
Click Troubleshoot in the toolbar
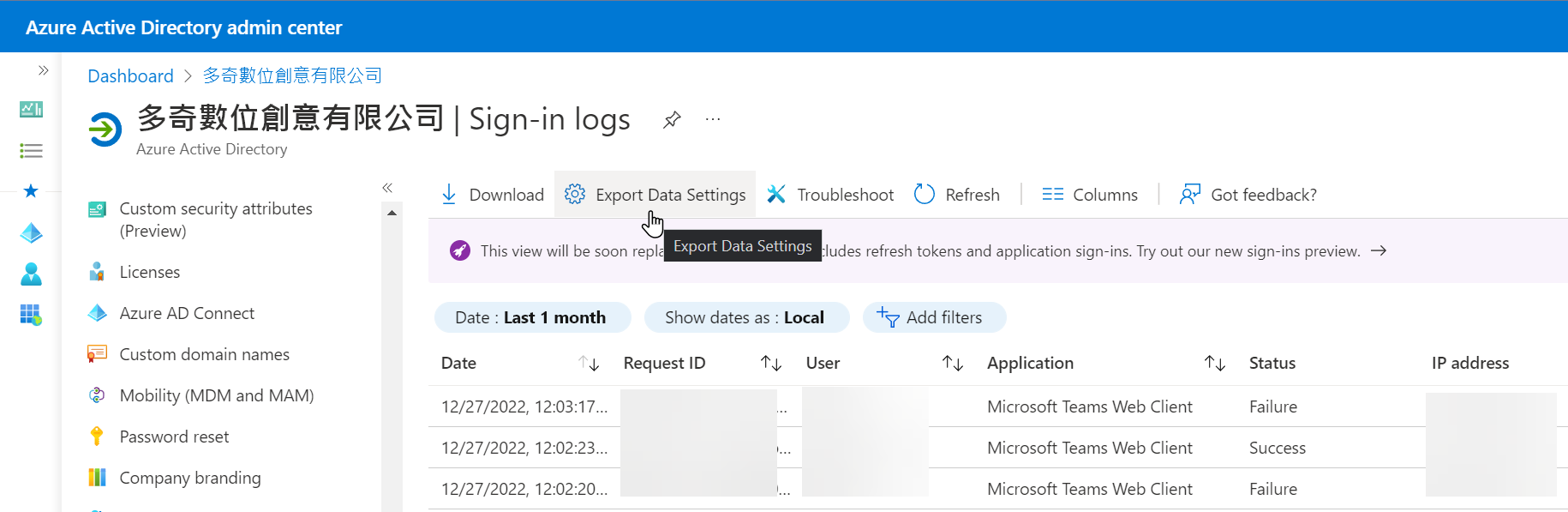829,195
